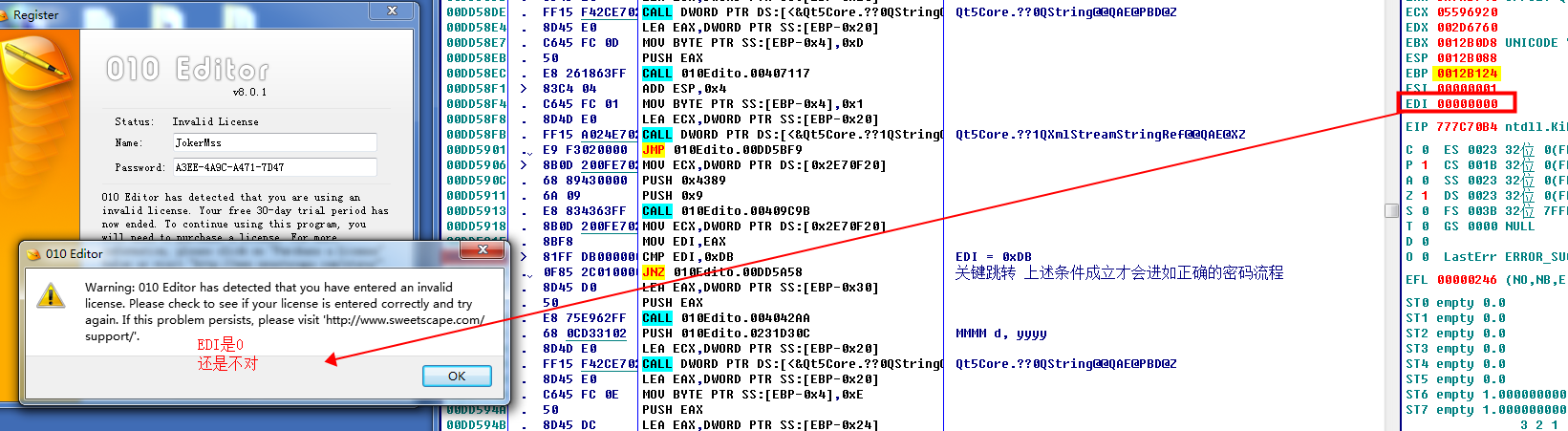The image size is (1568, 431).
Task: Click the EIP value 777C70B4
Action: (1468, 127)
